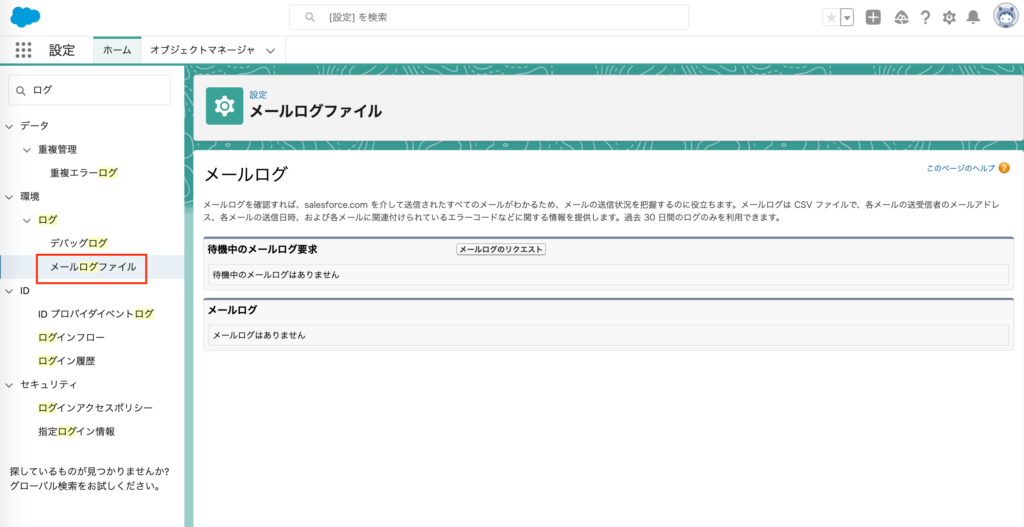
Task: Open the このページのヘルプ link
Action: 960,169
